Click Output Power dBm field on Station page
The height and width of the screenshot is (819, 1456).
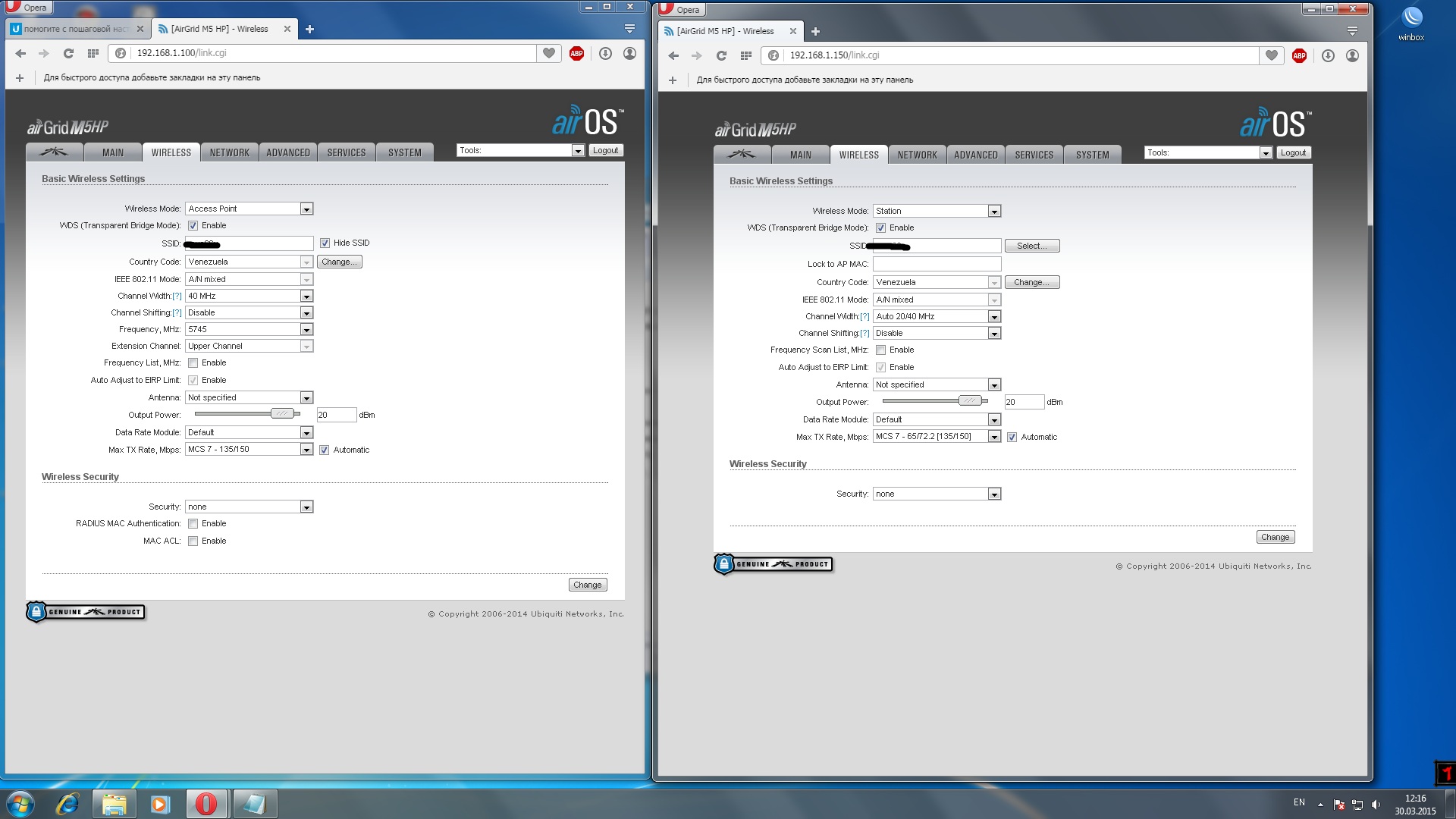coord(1024,402)
